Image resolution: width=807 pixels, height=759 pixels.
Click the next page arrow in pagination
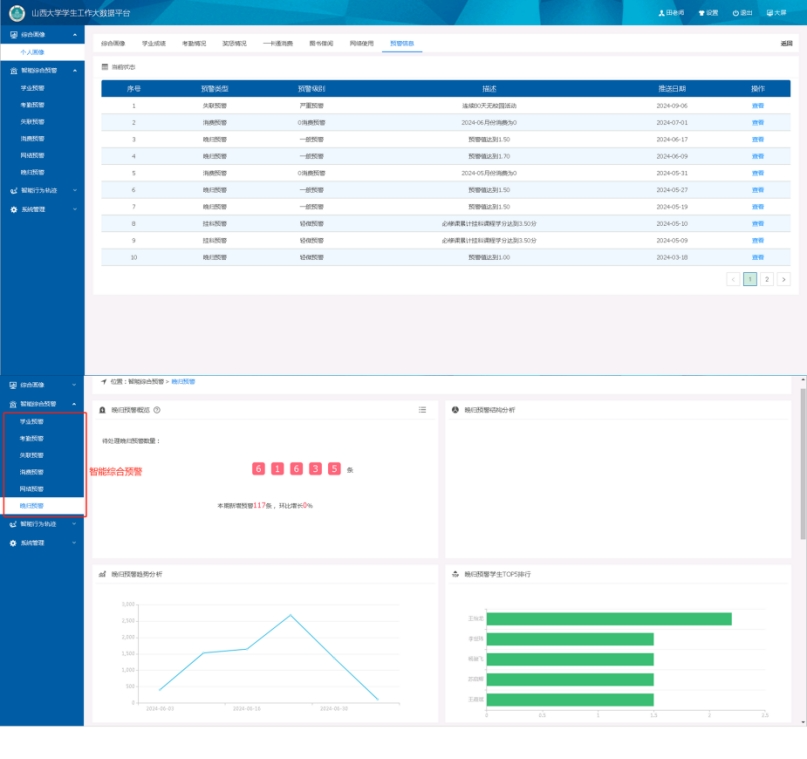(x=784, y=279)
